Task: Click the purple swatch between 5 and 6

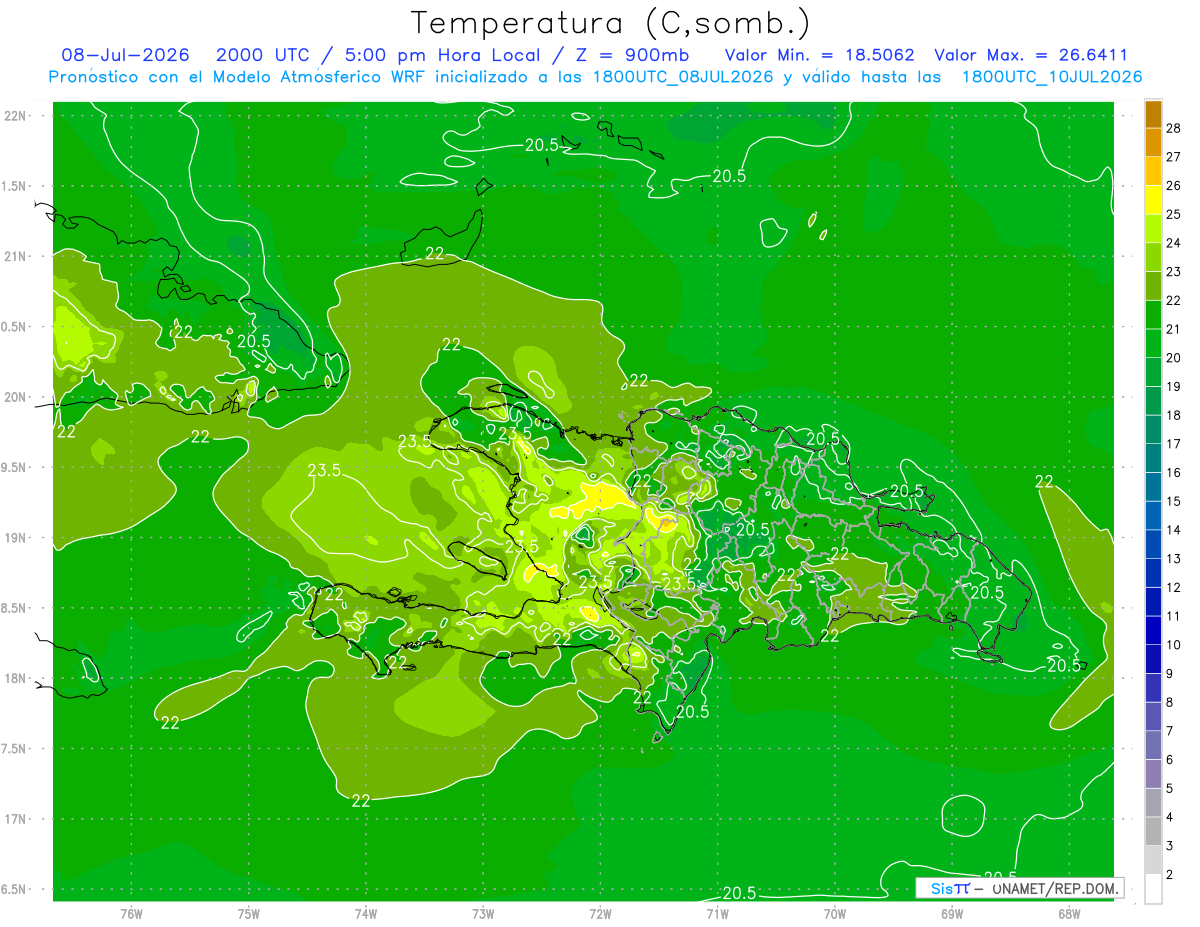Action: coord(1153,775)
